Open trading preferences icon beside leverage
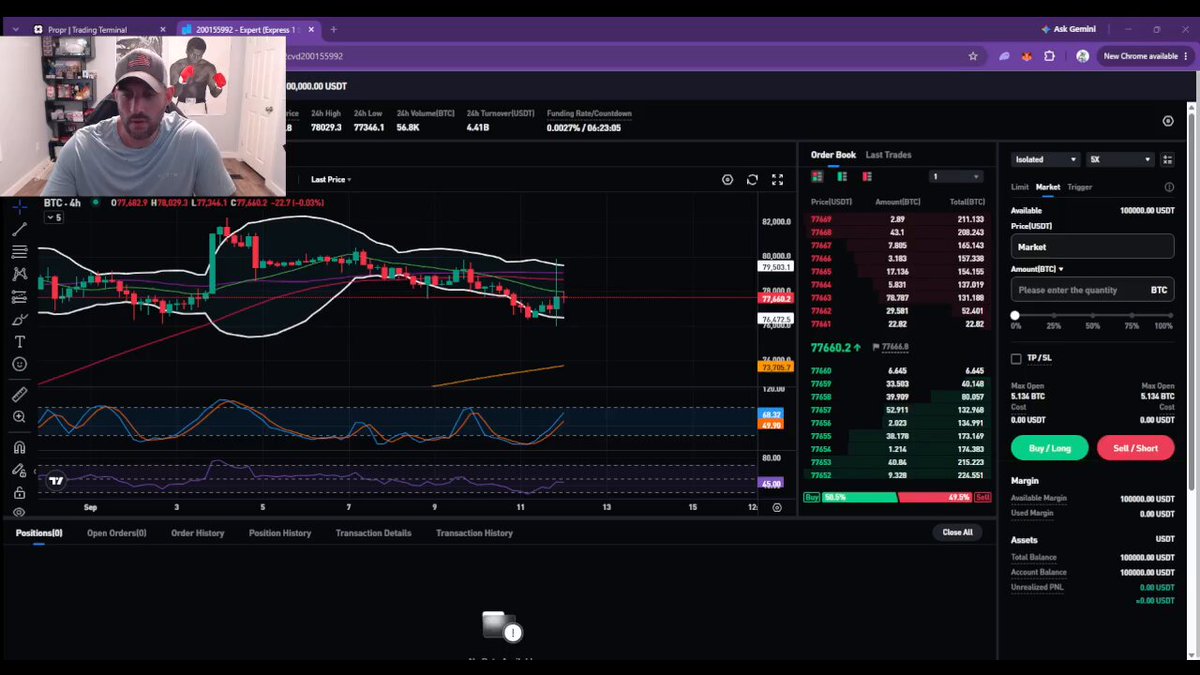This screenshot has height=675, width=1200. coord(1168,159)
